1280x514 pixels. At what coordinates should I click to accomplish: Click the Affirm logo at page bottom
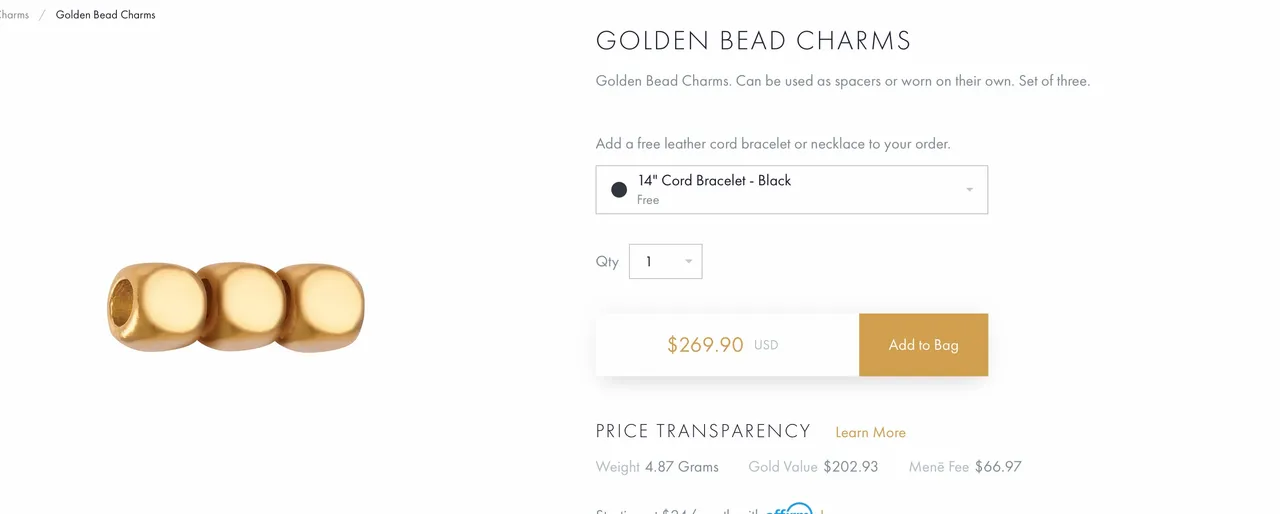790,509
